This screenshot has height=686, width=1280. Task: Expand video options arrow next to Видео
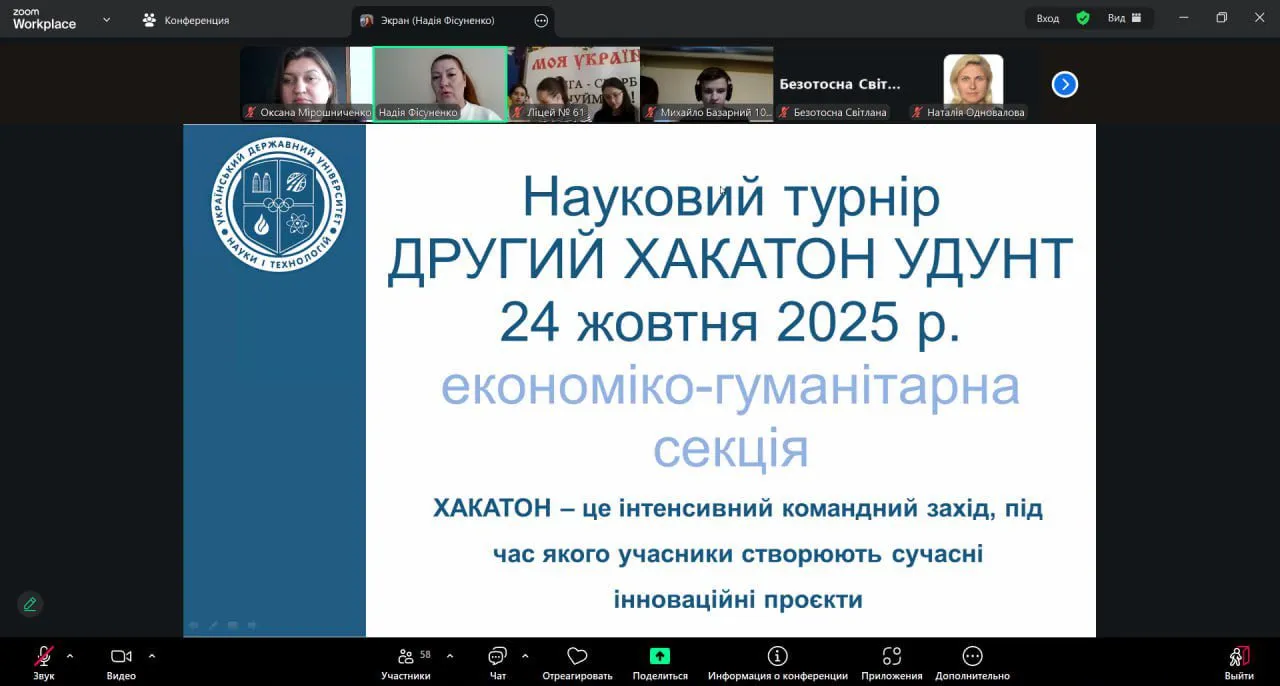(x=152, y=656)
